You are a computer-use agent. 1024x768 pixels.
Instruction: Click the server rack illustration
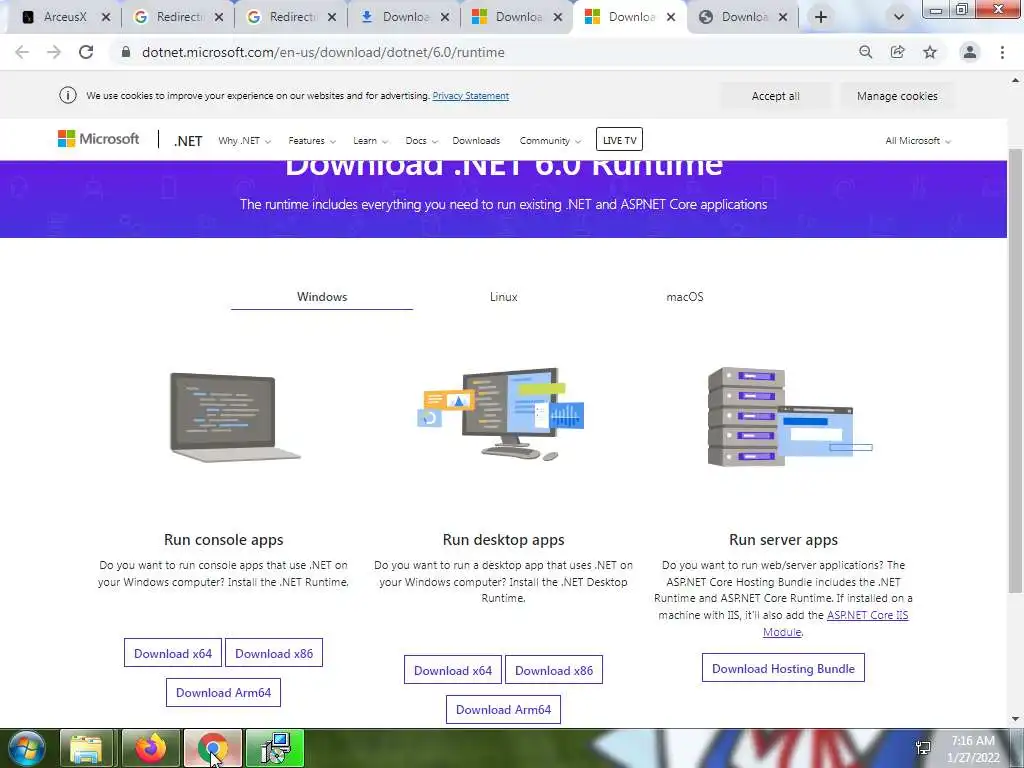tap(790, 417)
